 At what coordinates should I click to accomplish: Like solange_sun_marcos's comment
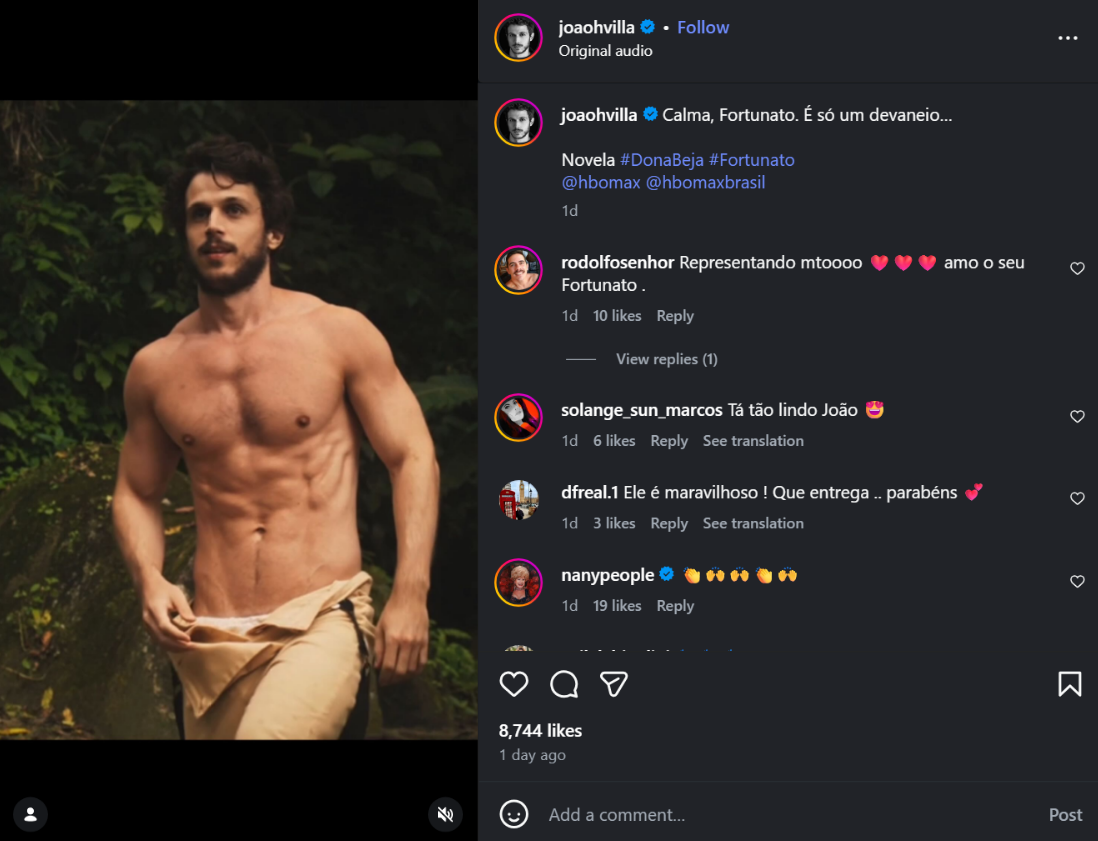tap(1077, 417)
